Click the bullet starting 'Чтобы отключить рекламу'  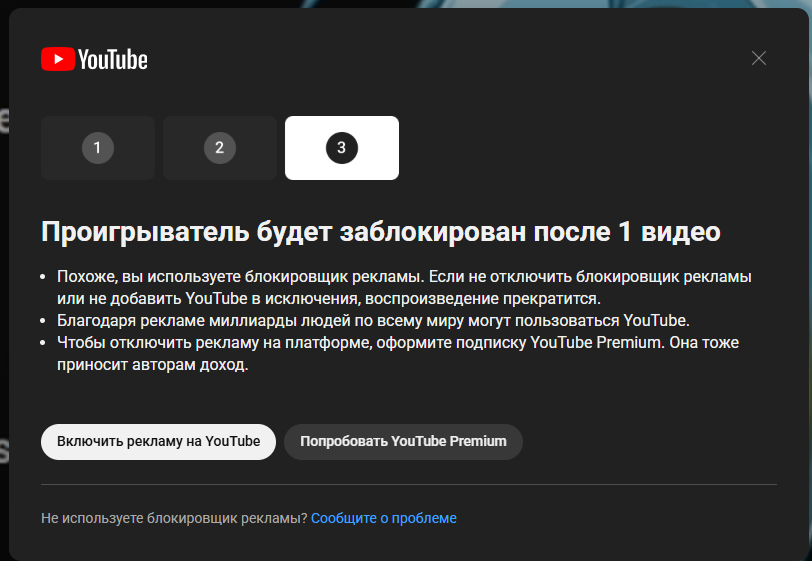coord(398,353)
